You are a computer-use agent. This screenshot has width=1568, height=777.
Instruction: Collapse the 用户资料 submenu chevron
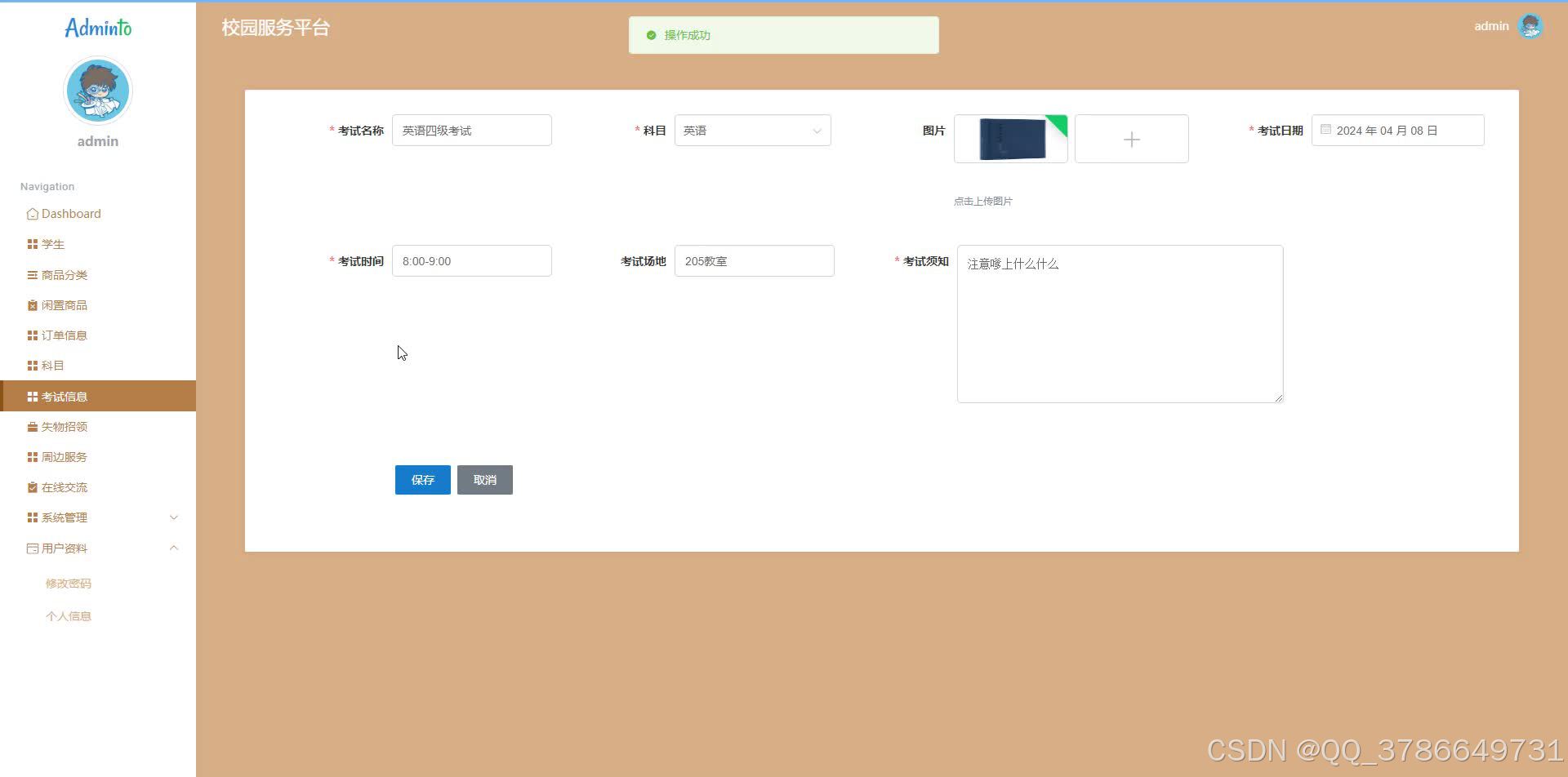173,548
